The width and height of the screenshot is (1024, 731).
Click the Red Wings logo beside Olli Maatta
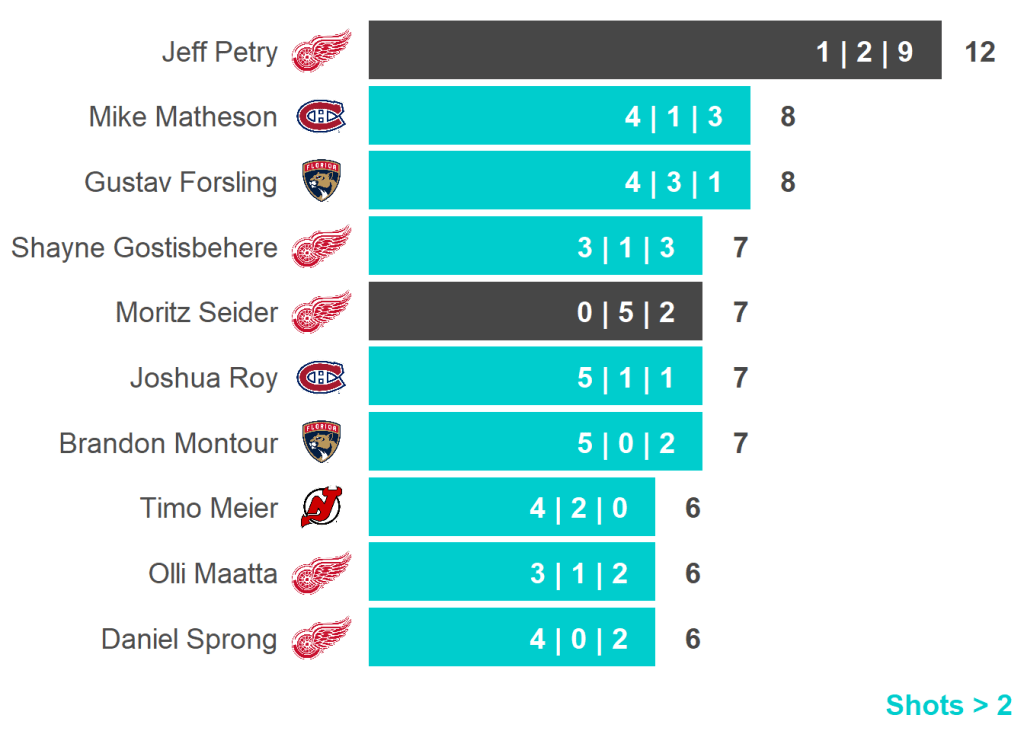click(321, 573)
